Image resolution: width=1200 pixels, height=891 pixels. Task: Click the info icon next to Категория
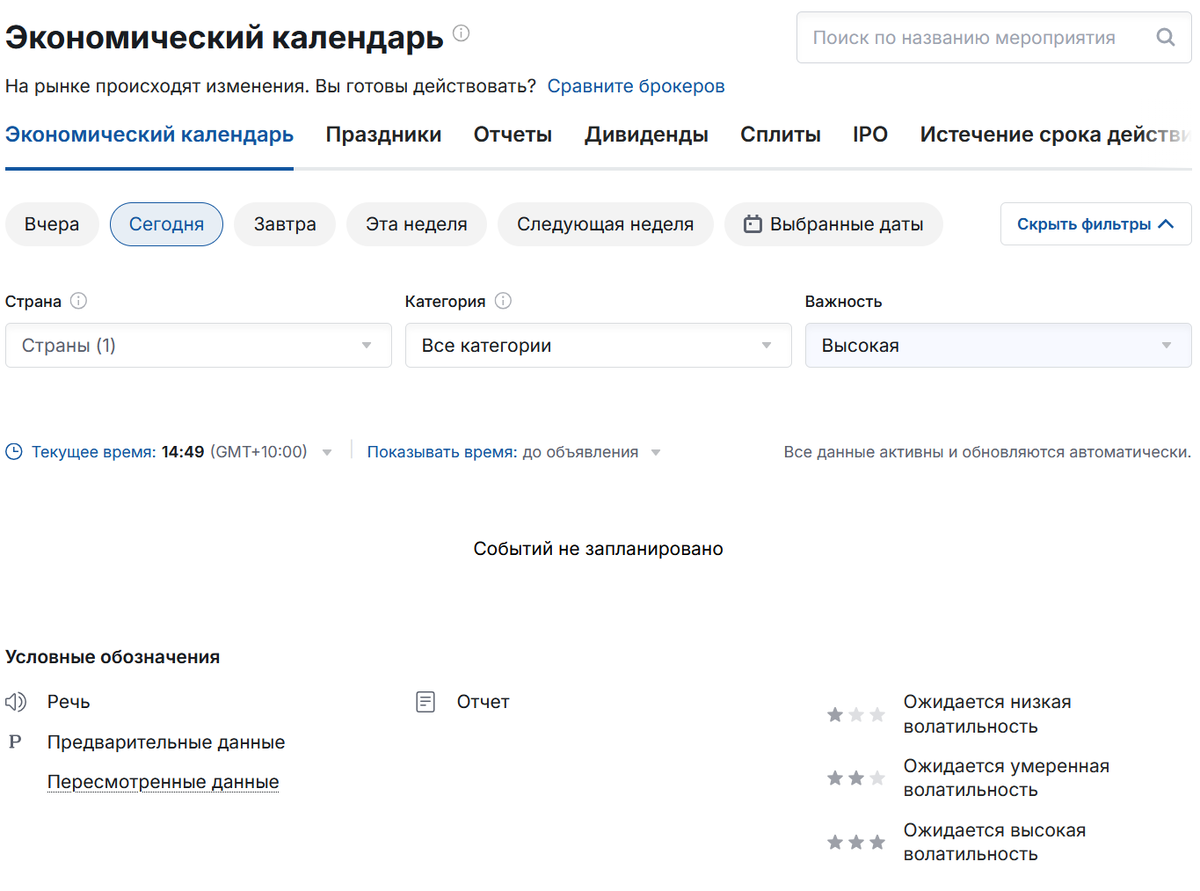pyautogui.click(x=504, y=300)
